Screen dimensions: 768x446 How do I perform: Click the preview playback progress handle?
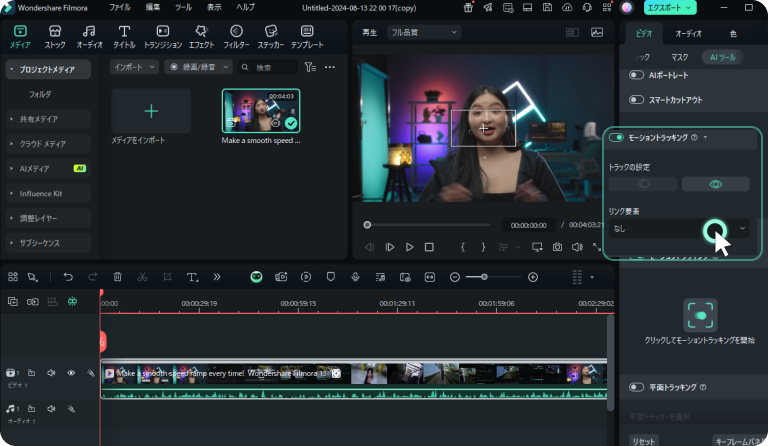click(x=367, y=225)
